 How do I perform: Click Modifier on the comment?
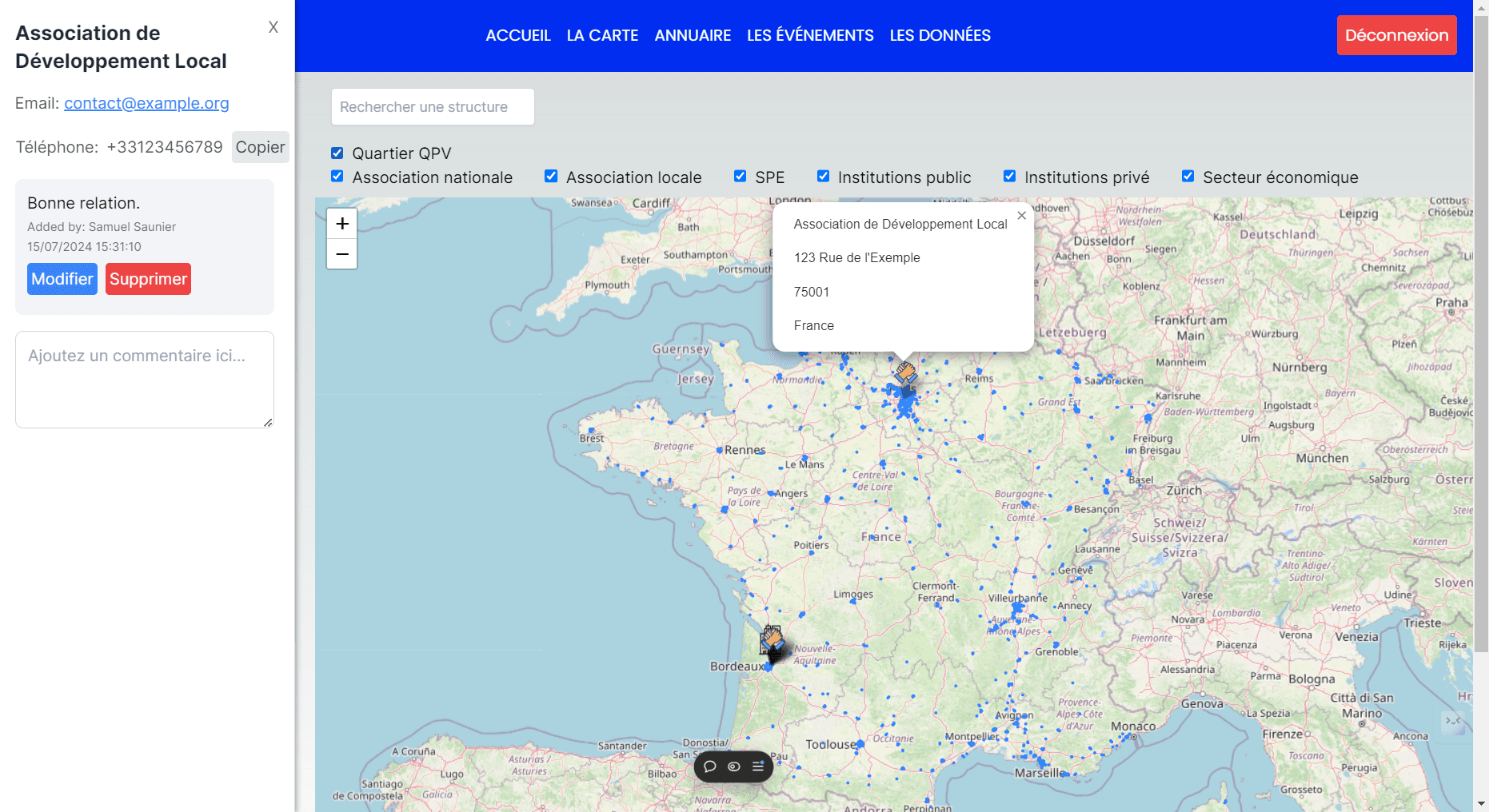click(62, 279)
